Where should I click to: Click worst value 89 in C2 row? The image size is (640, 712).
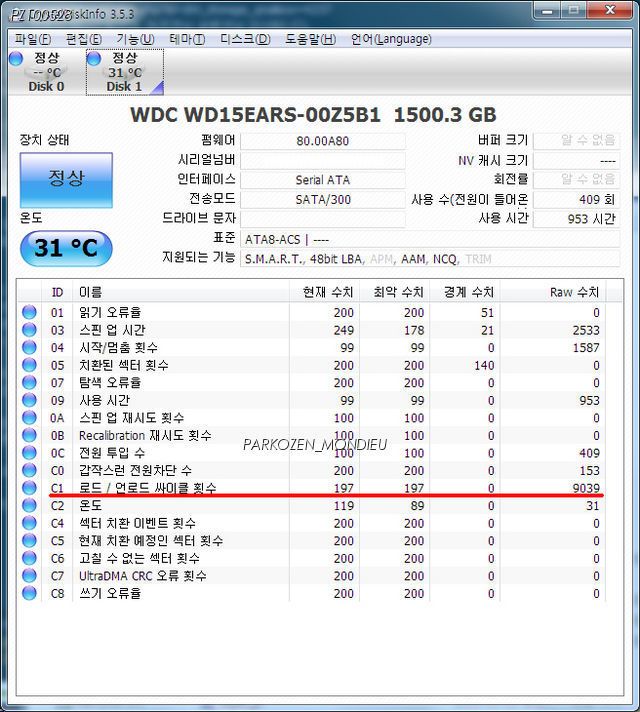(x=417, y=505)
